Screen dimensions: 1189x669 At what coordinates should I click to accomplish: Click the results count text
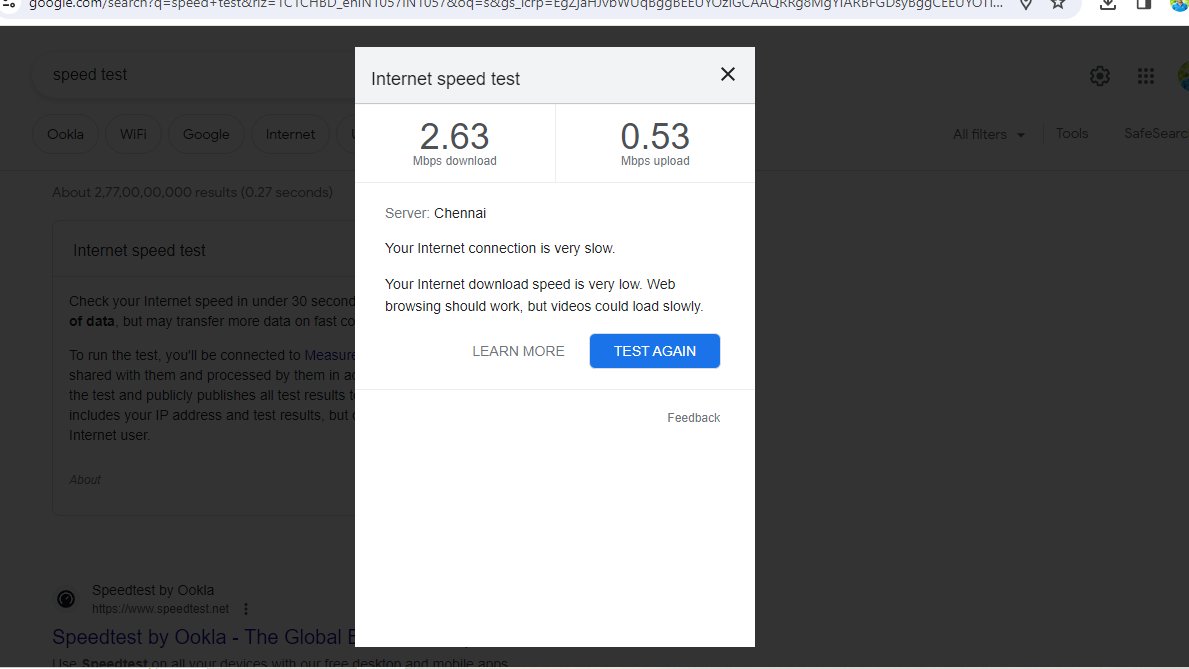[x=192, y=192]
